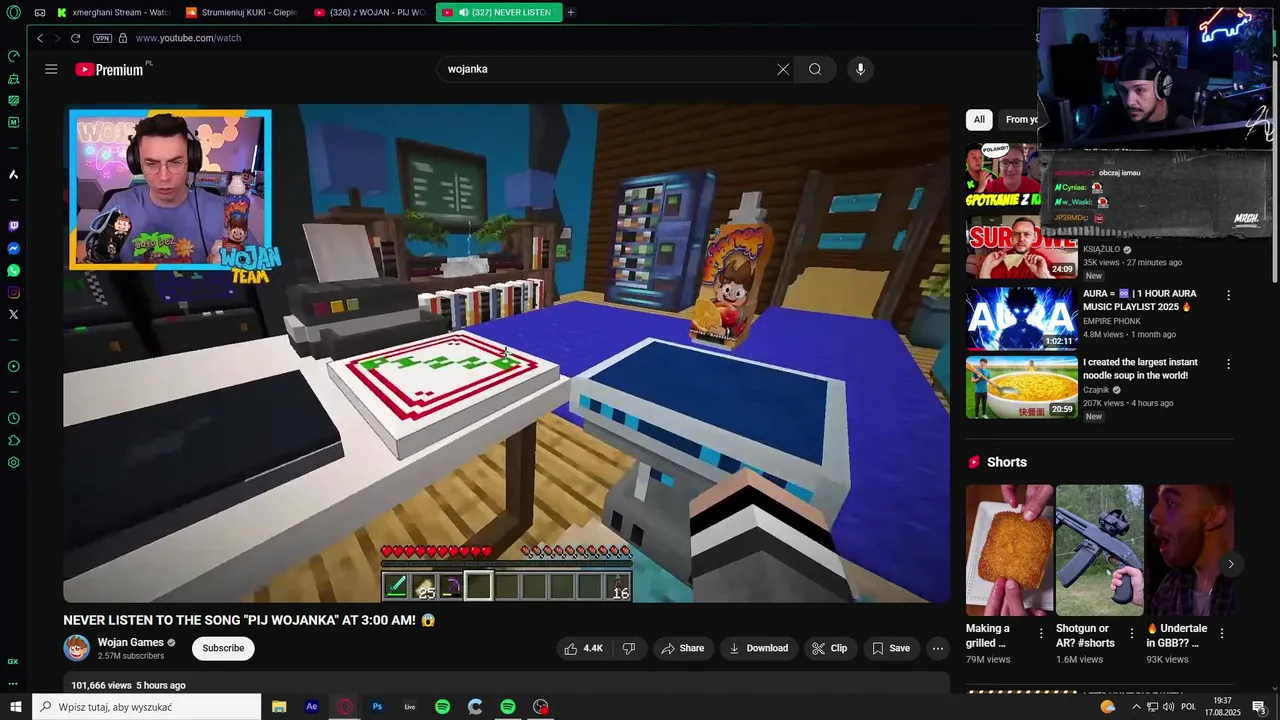
Task: Open the tab islands workspace icon
Action: coord(40,12)
